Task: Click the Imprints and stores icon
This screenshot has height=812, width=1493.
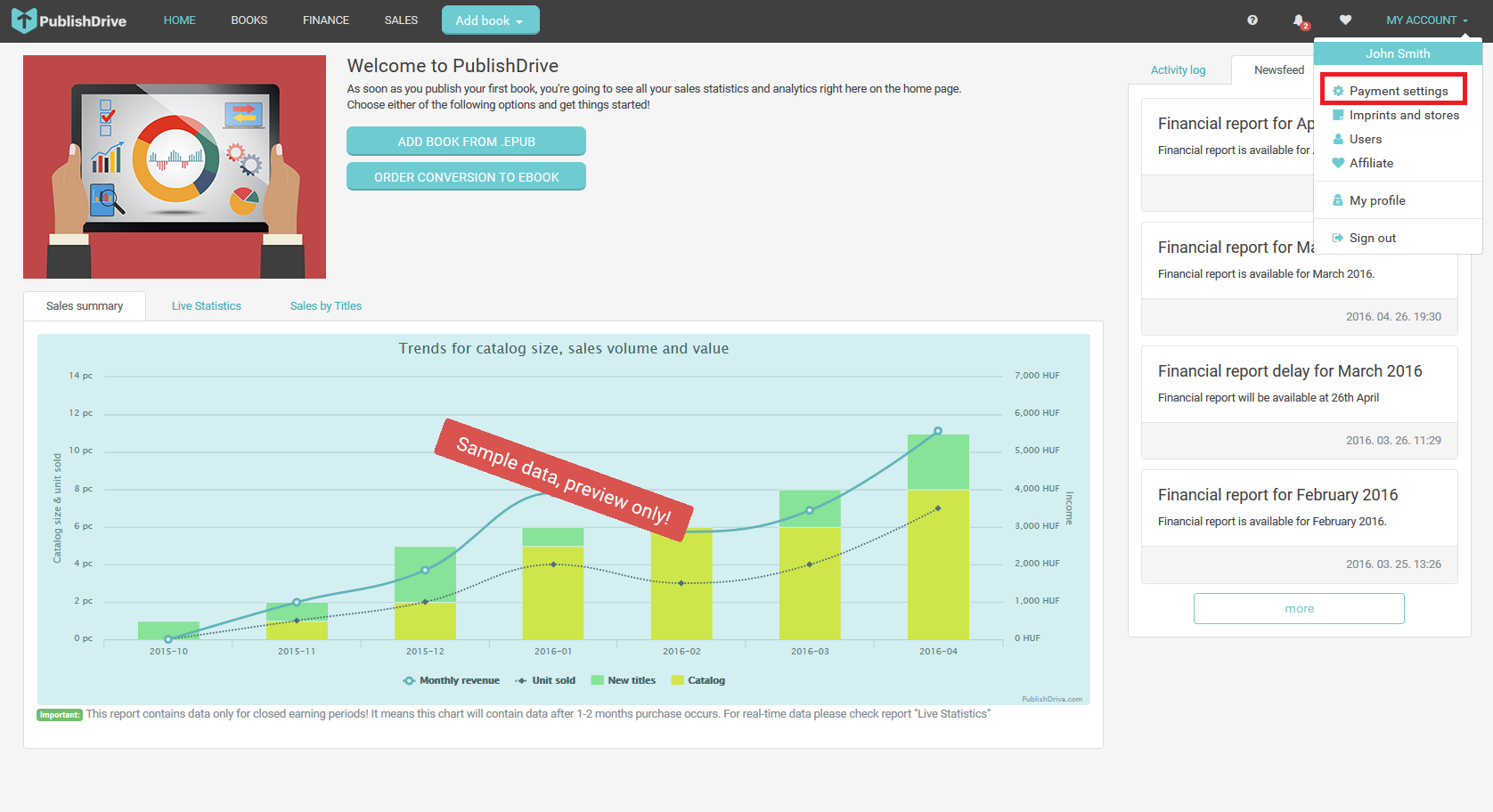Action: (x=1338, y=115)
